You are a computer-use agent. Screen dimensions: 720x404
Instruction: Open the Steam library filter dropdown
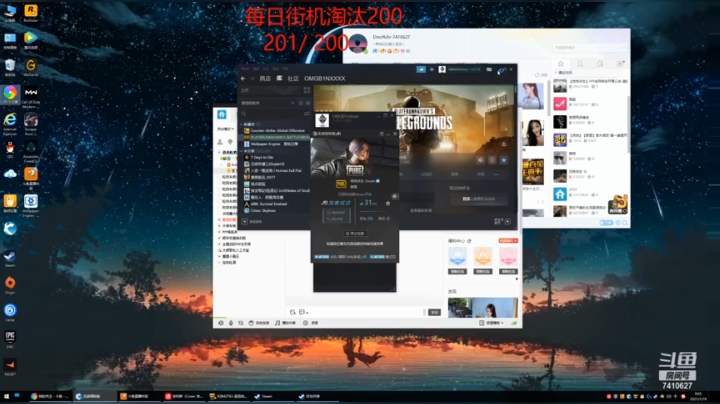[x=292, y=103]
